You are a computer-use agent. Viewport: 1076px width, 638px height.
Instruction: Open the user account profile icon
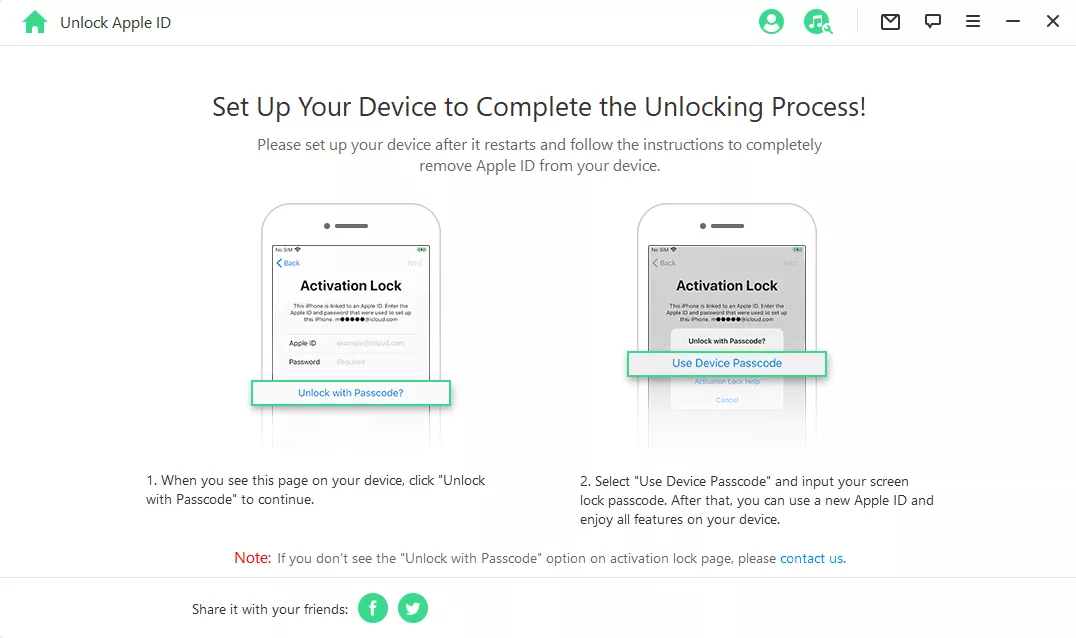coord(771,22)
